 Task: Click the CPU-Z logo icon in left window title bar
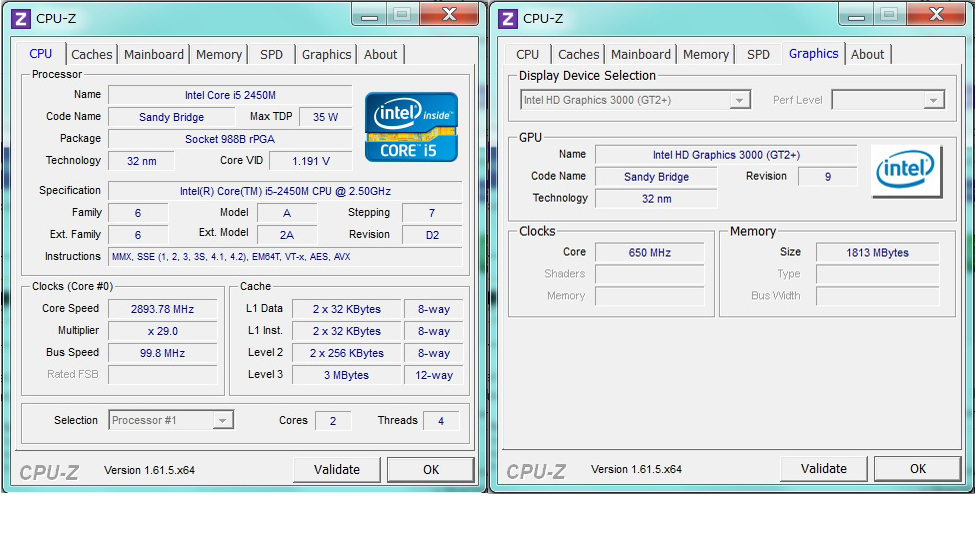point(21,19)
